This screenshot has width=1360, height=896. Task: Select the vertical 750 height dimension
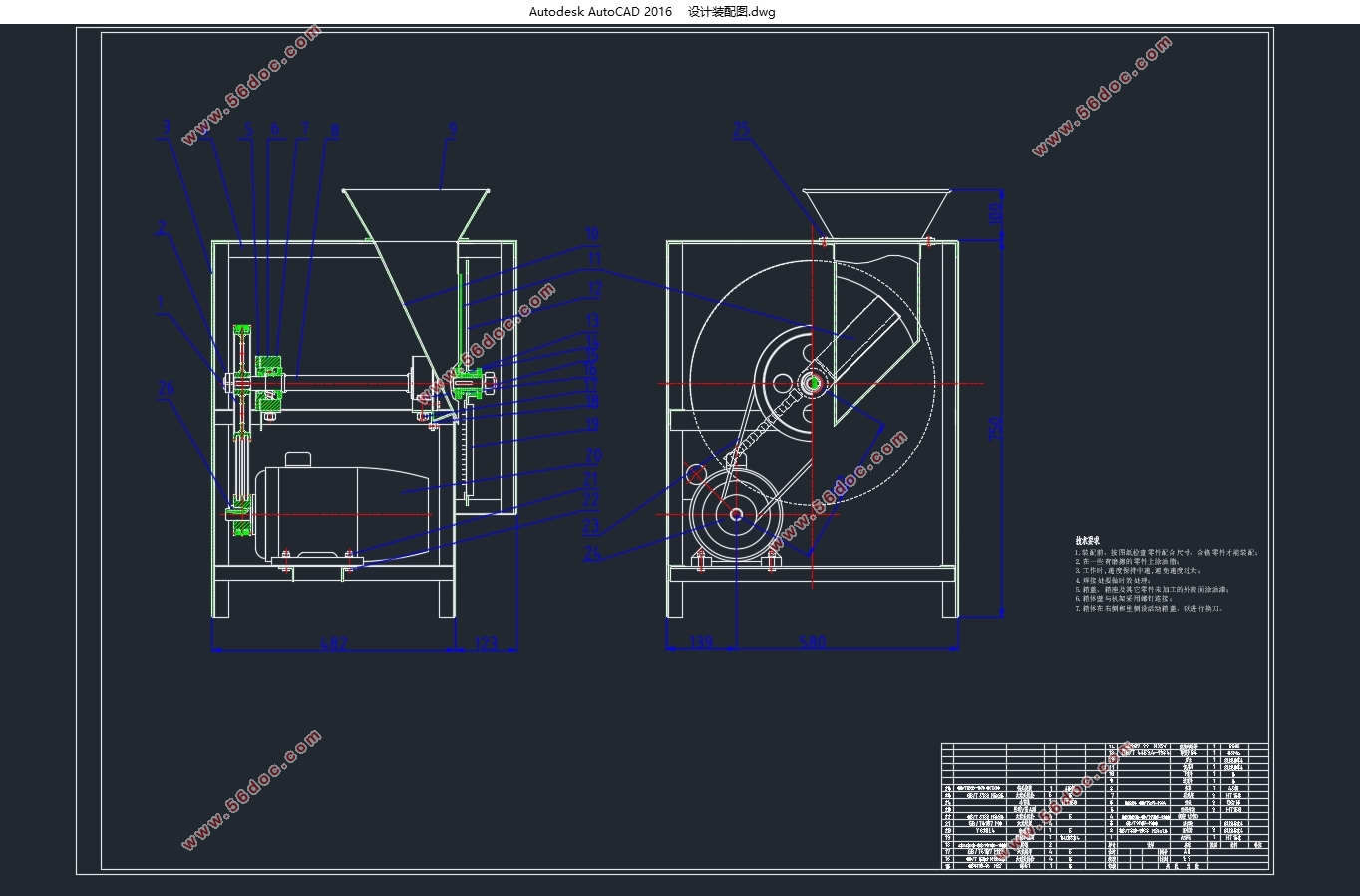994,429
